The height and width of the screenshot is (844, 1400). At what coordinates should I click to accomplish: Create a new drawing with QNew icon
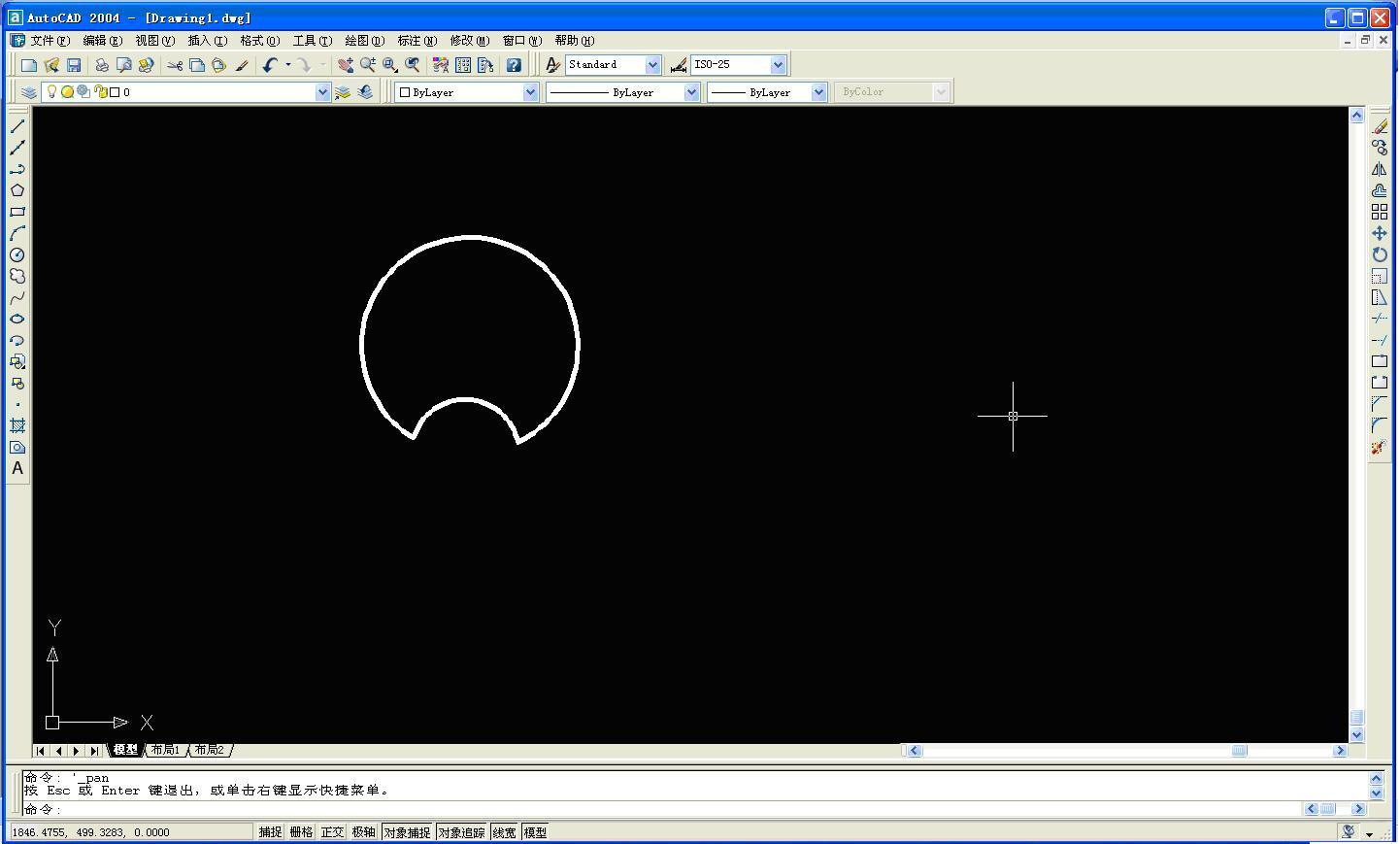tap(29, 65)
